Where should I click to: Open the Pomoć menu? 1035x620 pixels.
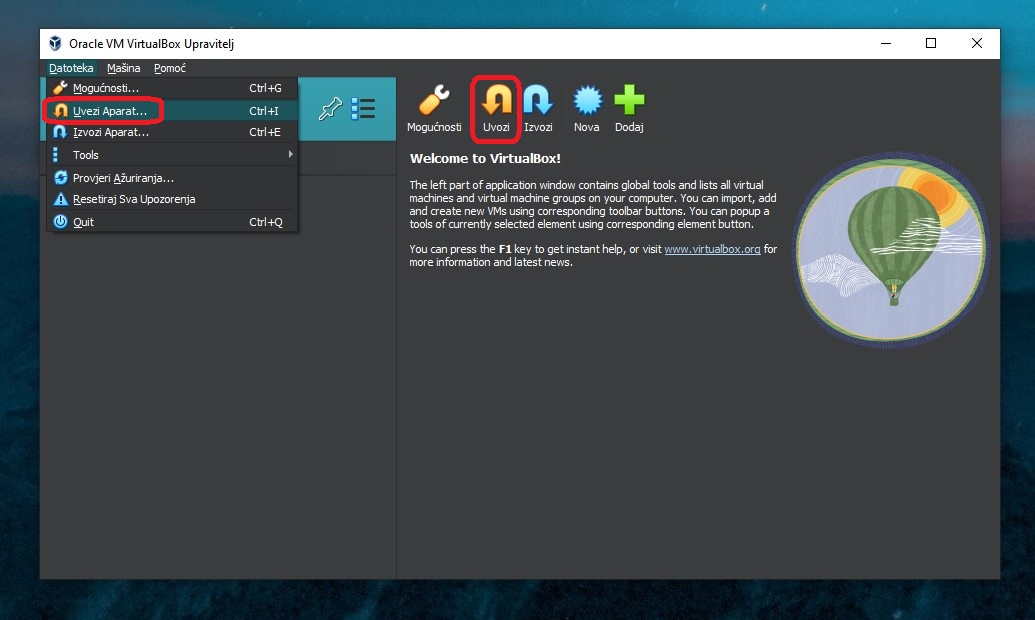pos(170,68)
